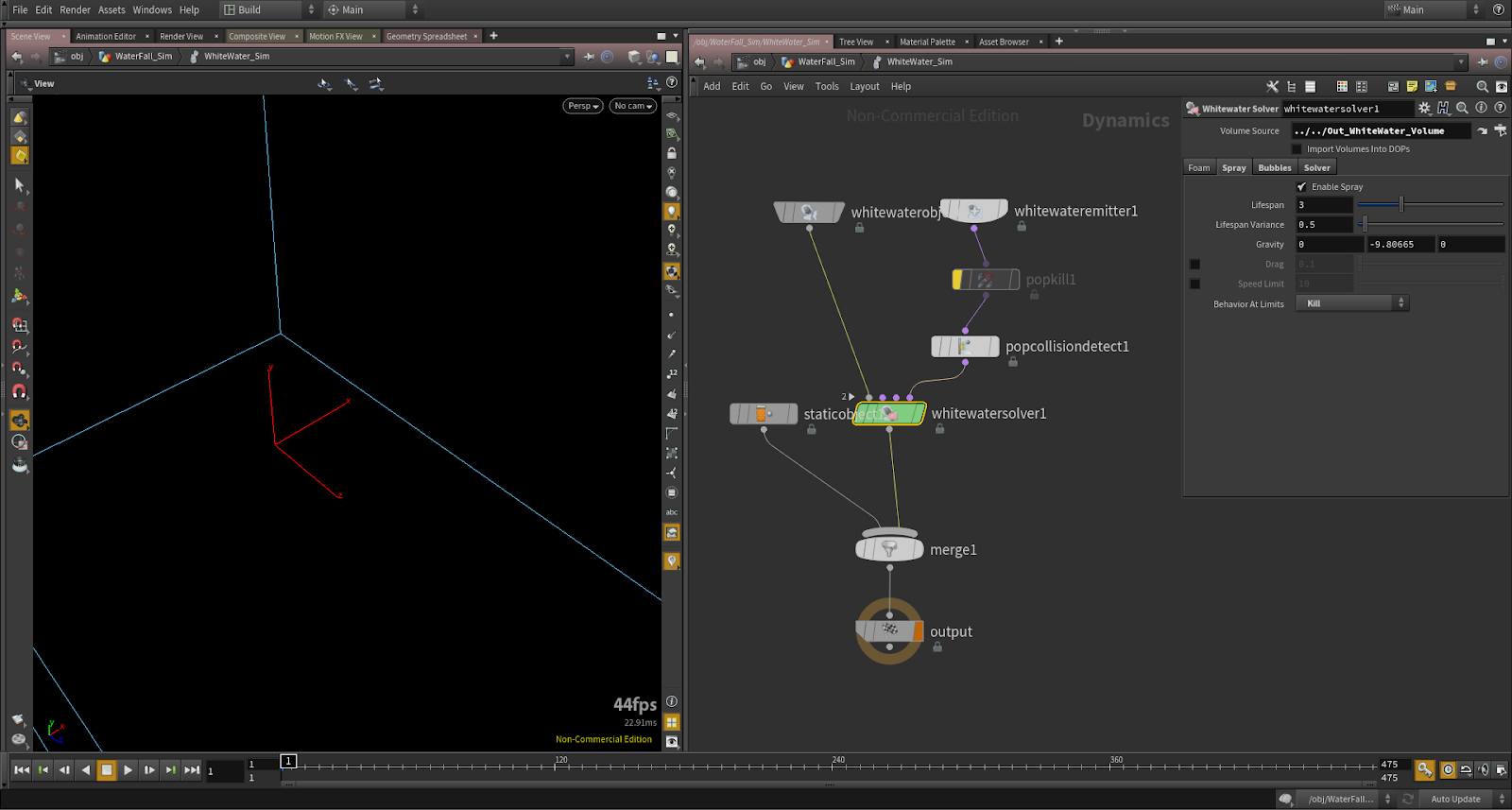The image size is (1512, 810).
Task: Open the No cam camera dropdown
Action: 633,106
